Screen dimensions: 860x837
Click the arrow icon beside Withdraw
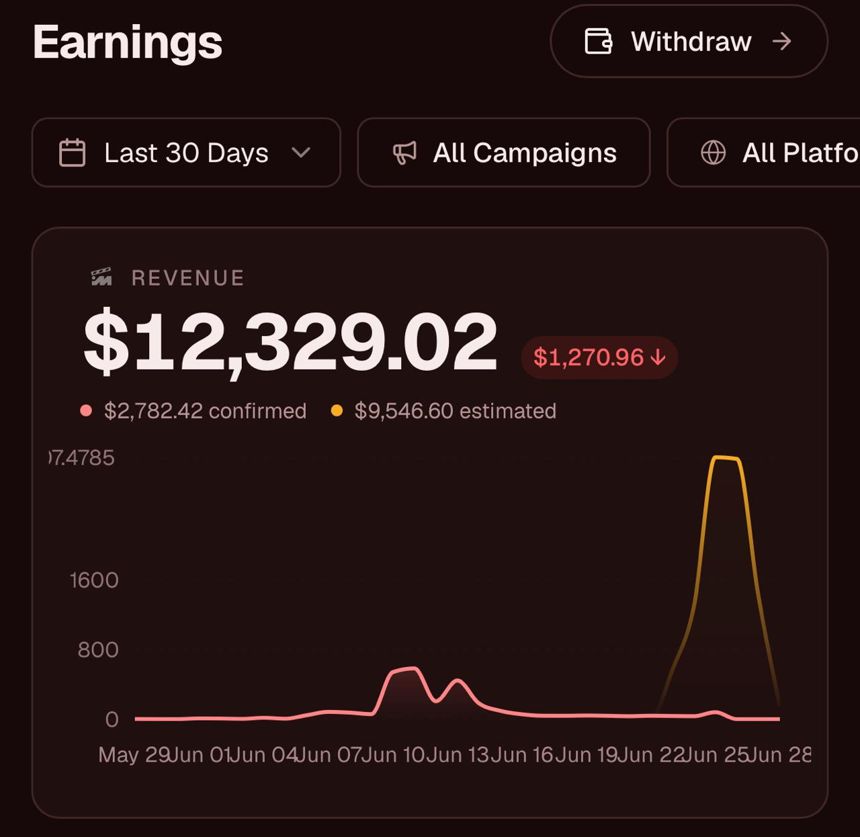point(782,41)
